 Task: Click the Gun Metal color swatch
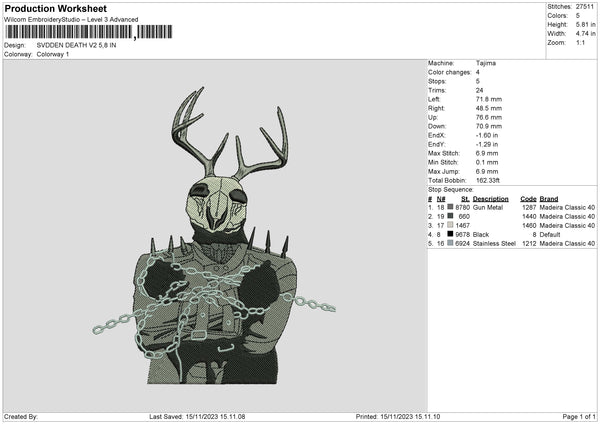pyautogui.click(x=450, y=207)
